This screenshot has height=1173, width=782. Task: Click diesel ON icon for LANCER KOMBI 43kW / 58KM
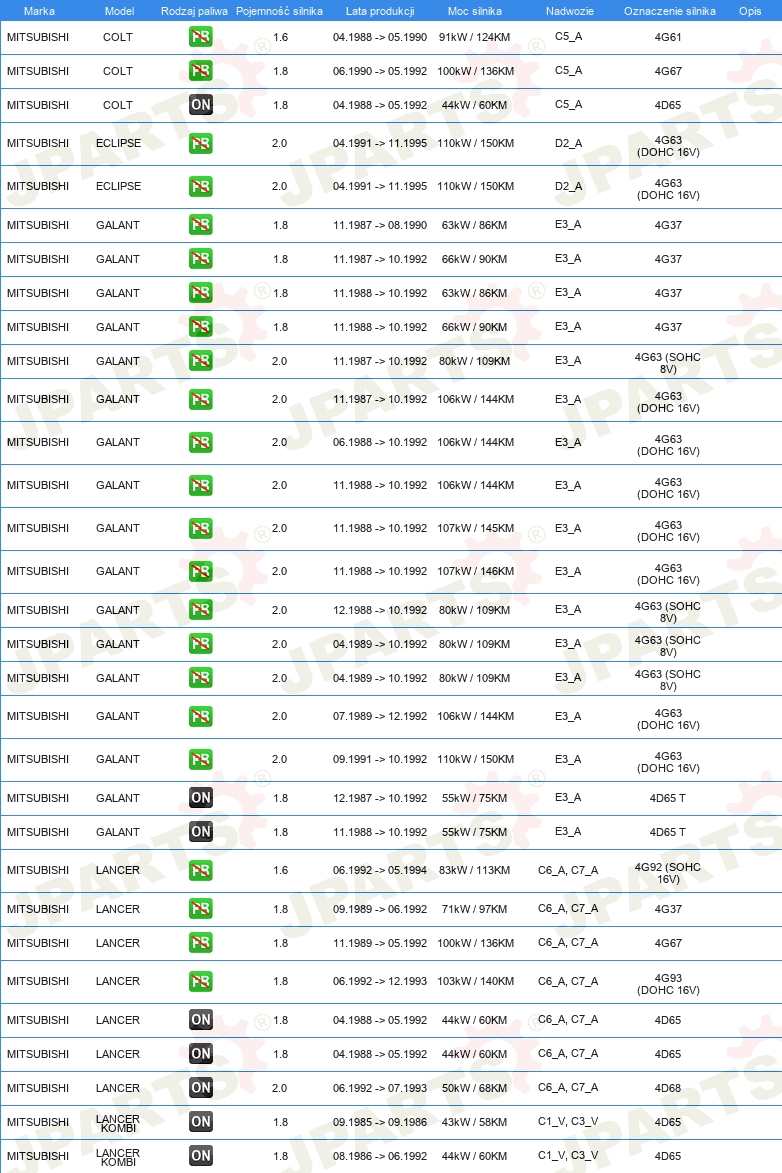201,1121
